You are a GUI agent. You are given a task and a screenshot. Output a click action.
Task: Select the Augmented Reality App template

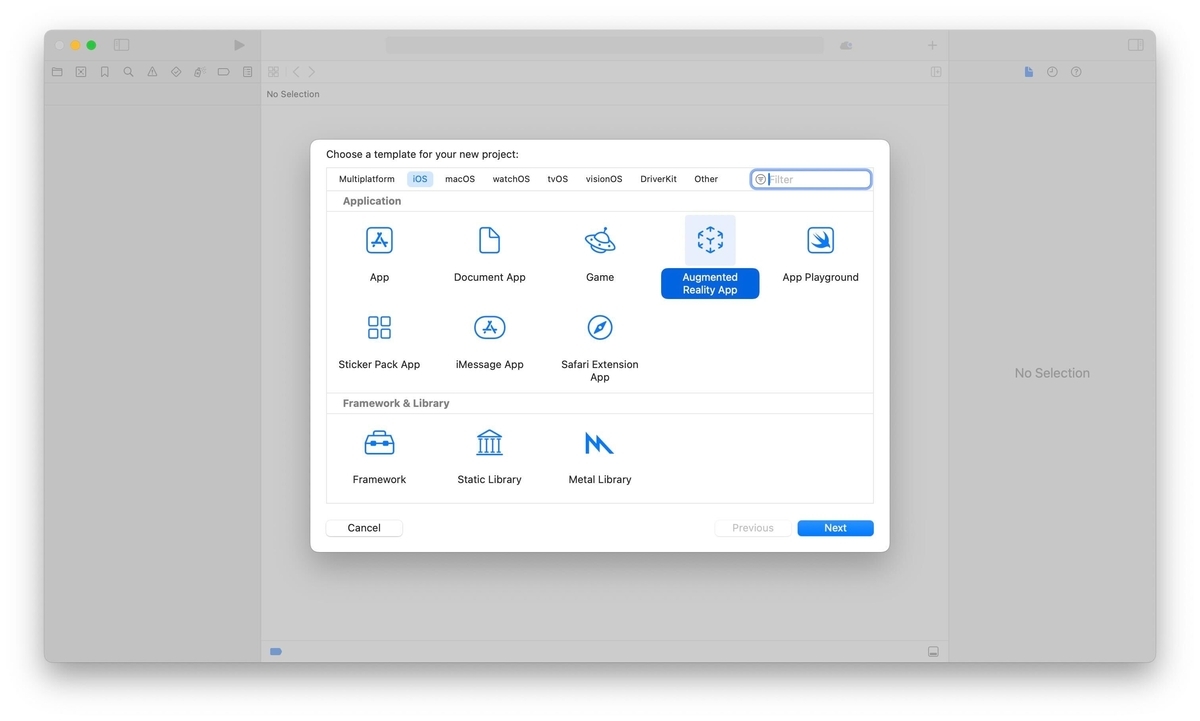click(x=710, y=241)
